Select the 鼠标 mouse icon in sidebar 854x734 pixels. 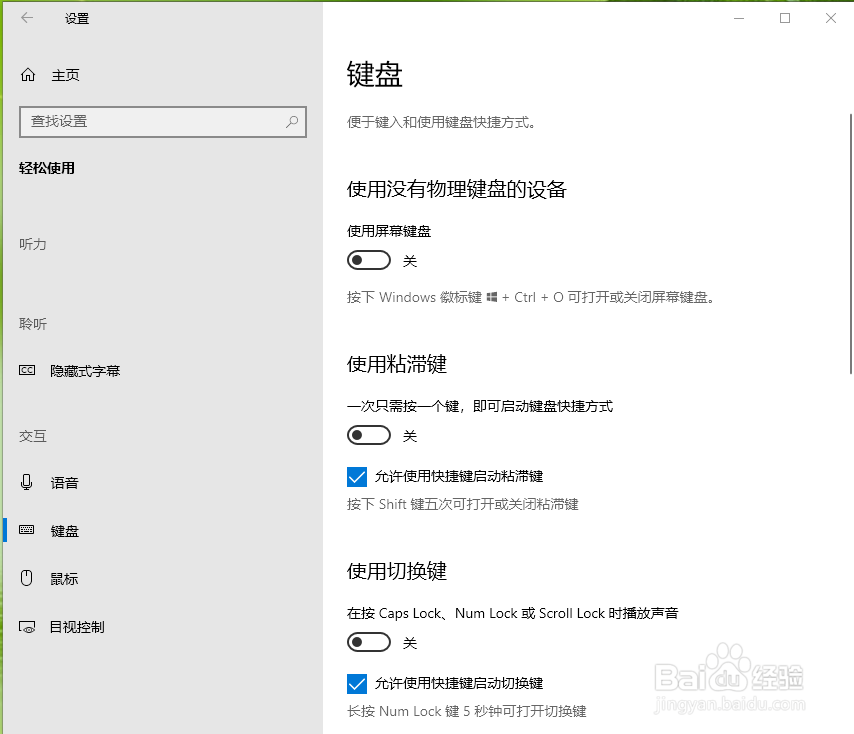[27, 578]
